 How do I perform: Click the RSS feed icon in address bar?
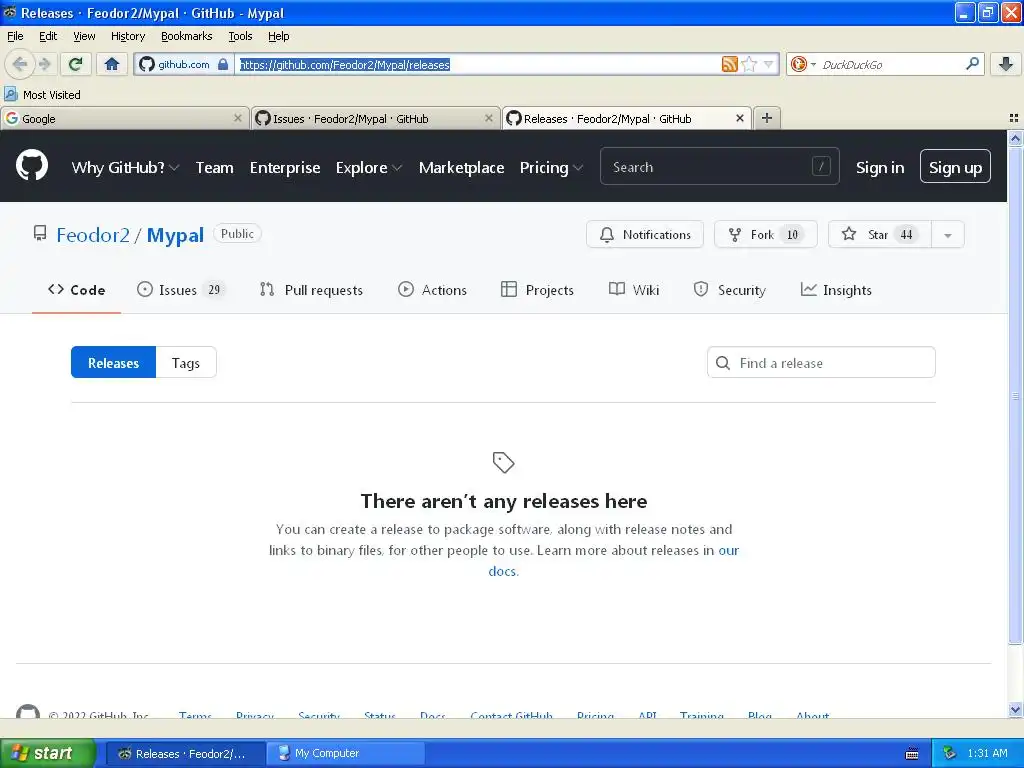point(729,64)
